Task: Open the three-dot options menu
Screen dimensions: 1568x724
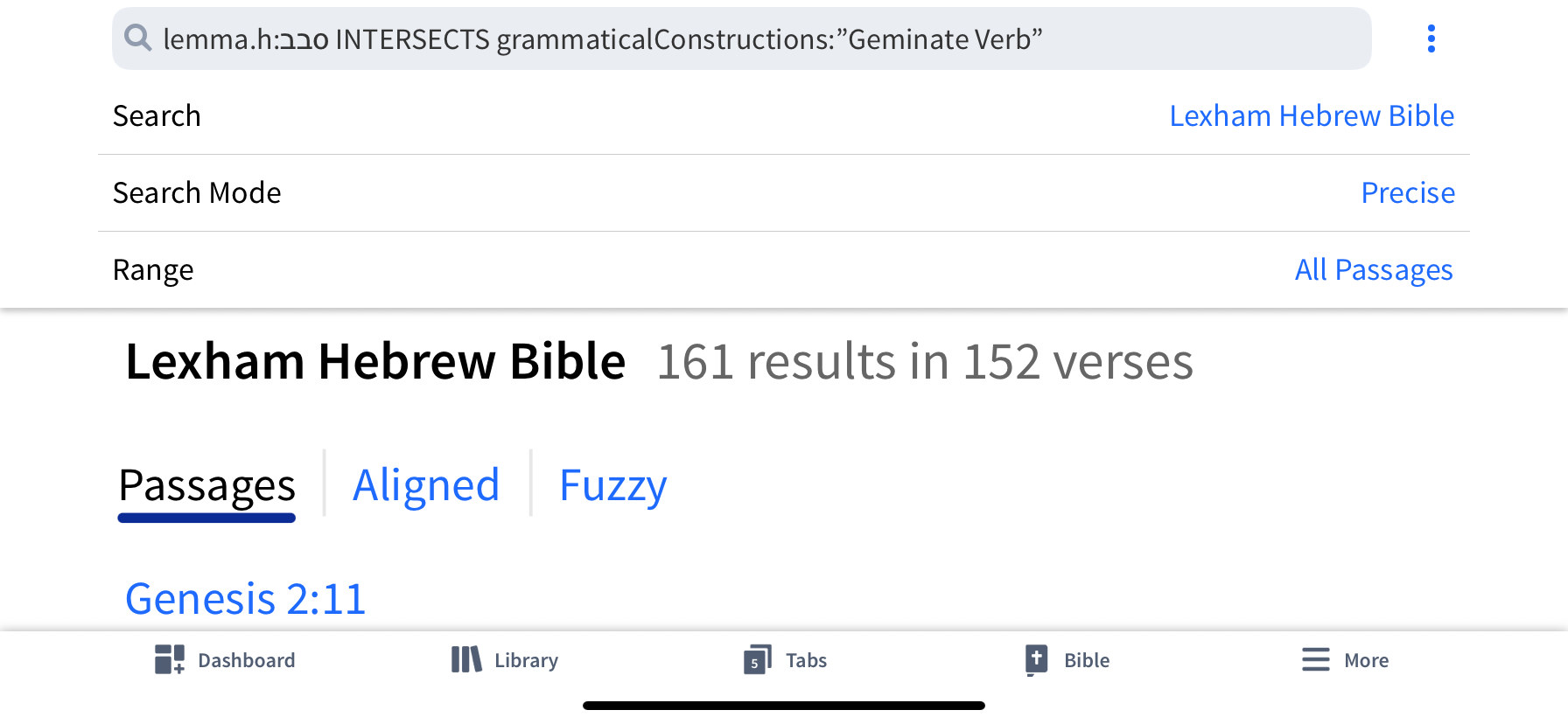Action: 1431,38
